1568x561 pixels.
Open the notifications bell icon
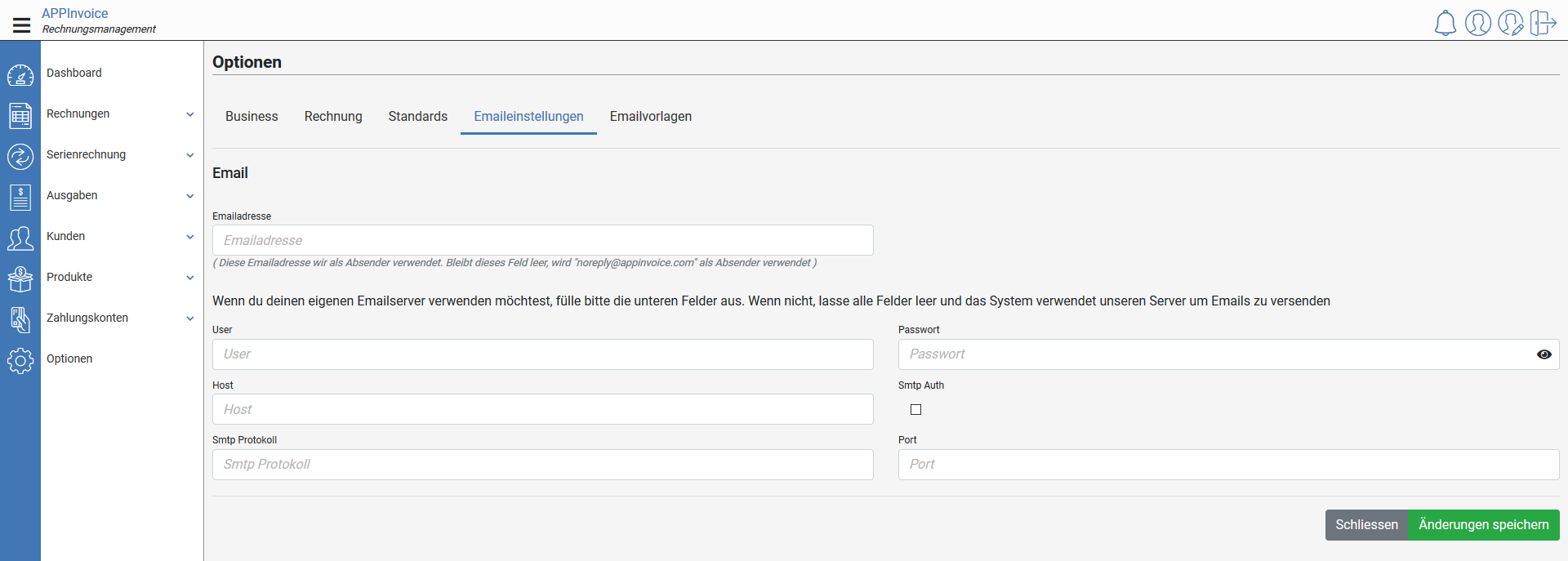pos(1445,23)
